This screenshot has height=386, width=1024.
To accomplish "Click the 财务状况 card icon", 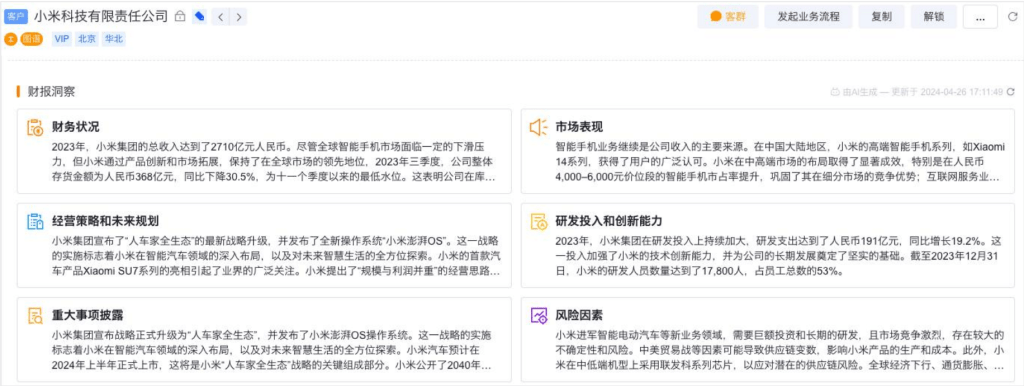I will [35, 127].
